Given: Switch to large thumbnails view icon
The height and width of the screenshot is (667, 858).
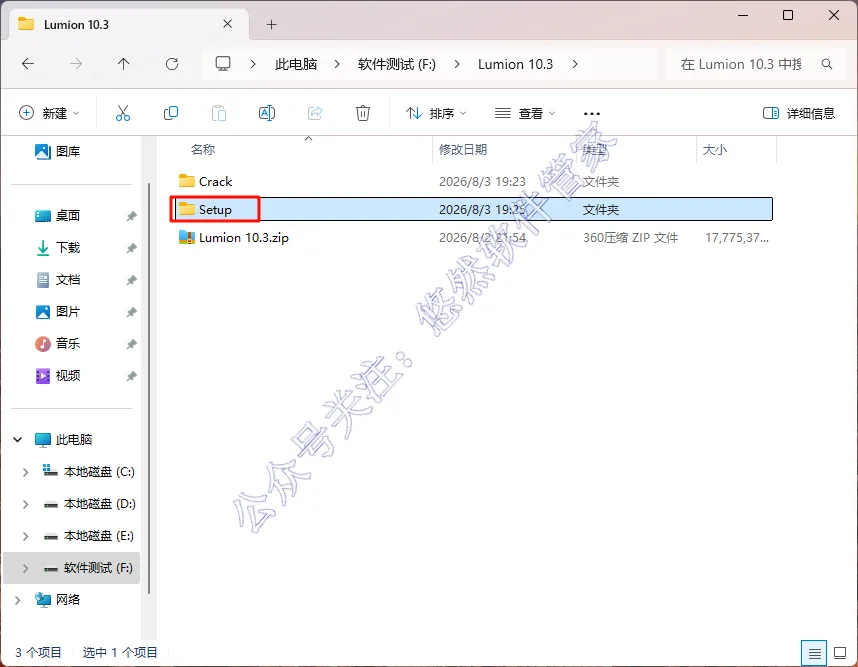Looking at the screenshot, I should (840, 653).
